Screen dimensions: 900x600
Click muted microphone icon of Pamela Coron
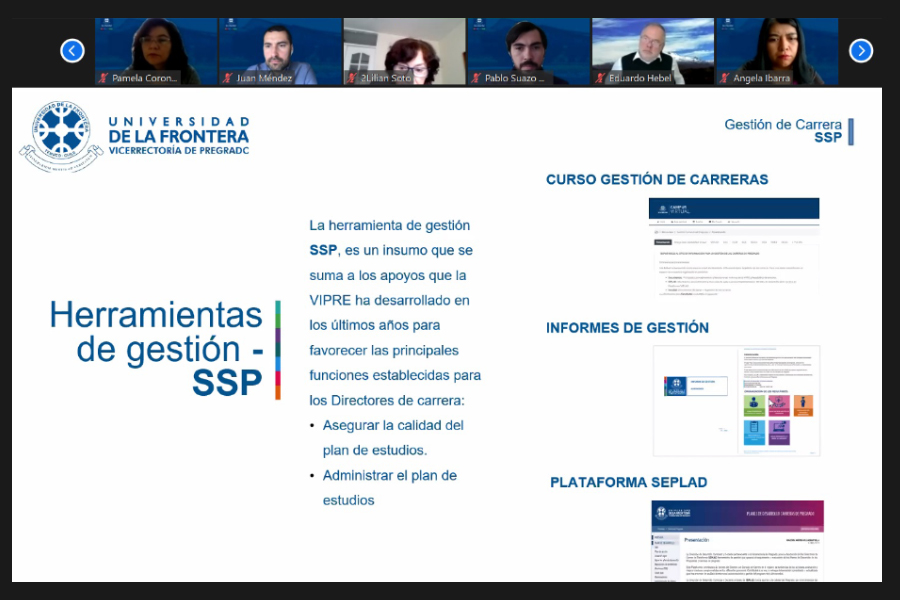coord(104,78)
